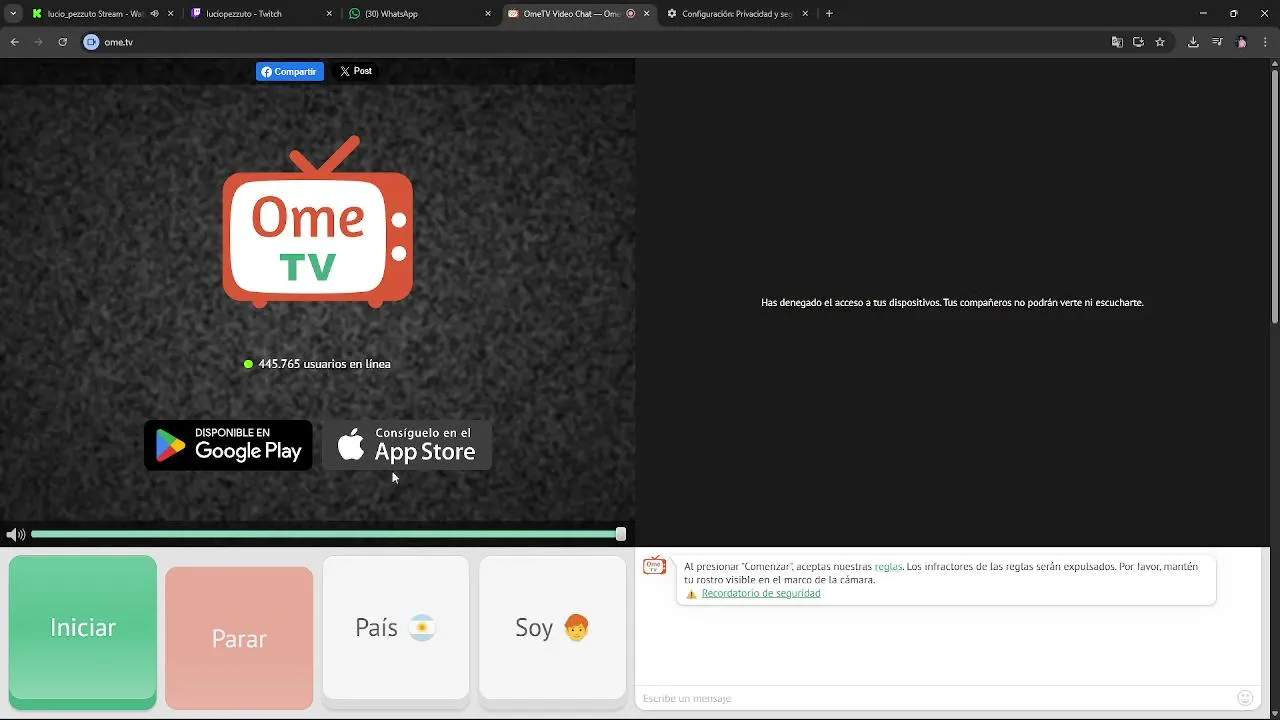Bookmark this page with the star
The height and width of the screenshot is (720, 1280).
[1160, 42]
